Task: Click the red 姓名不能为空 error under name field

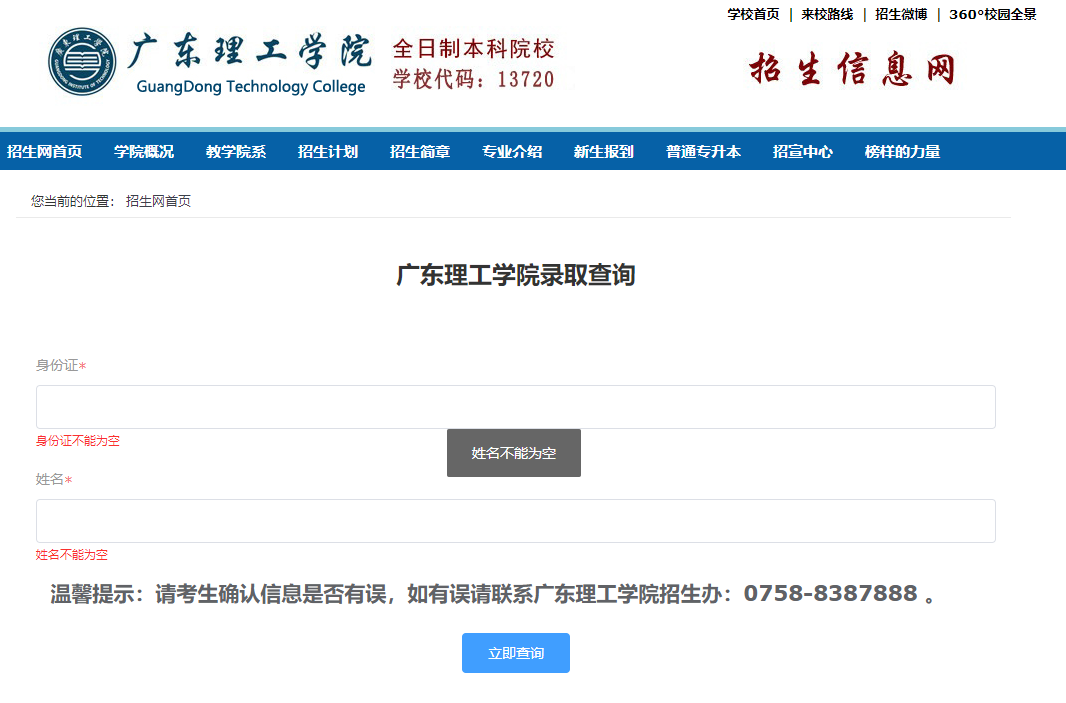Action: tap(71, 555)
